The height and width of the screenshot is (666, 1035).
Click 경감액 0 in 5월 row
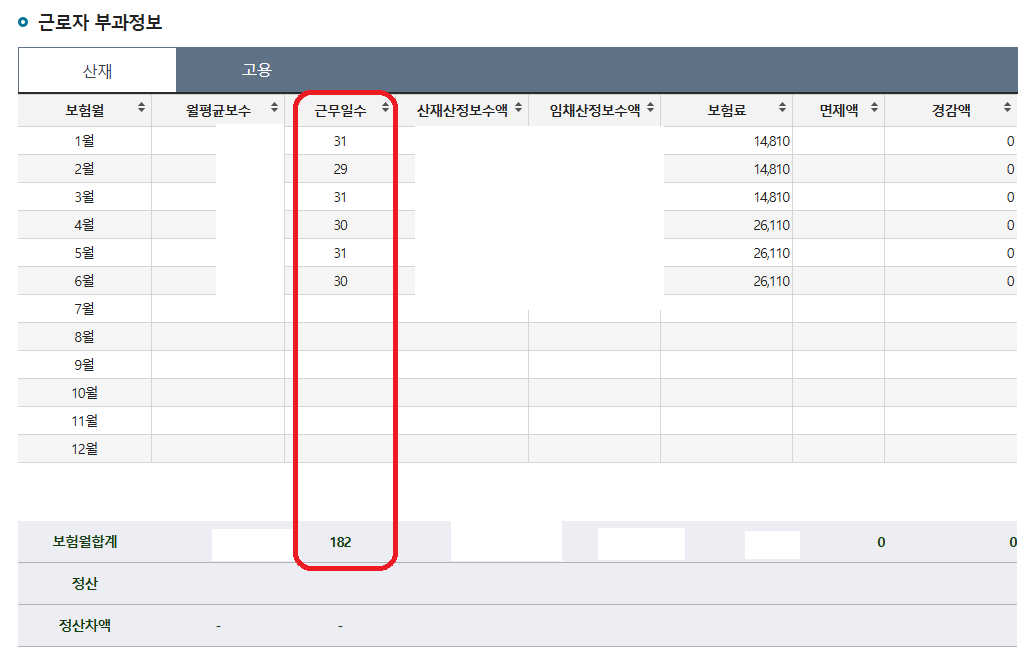[x=1010, y=253]
